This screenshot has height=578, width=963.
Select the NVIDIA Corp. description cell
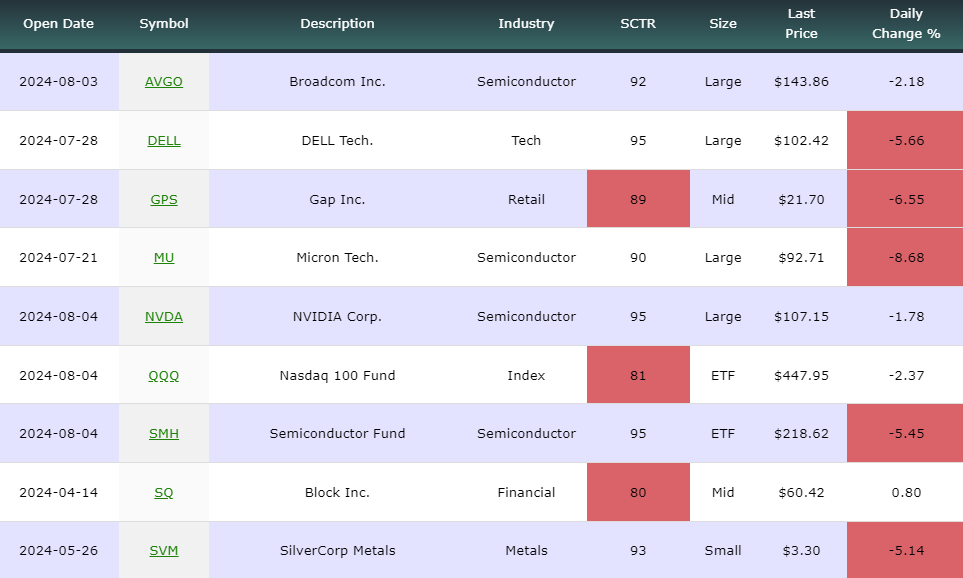337,317
